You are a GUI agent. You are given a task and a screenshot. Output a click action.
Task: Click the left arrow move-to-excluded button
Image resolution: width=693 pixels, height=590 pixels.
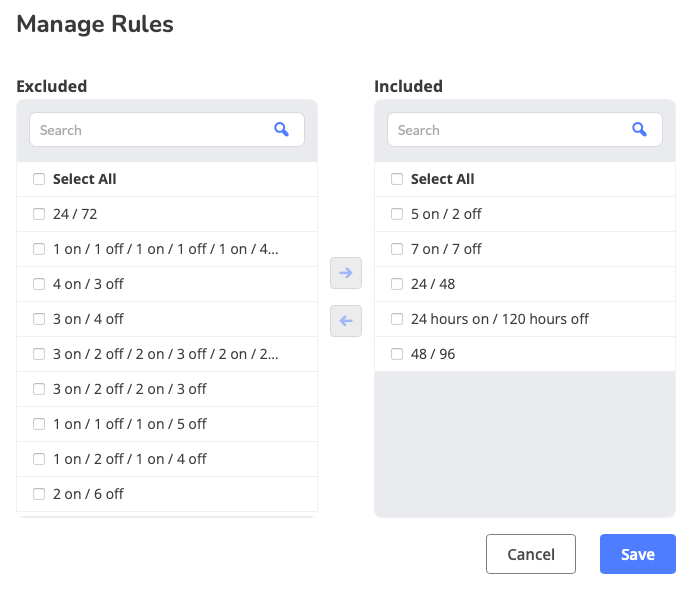[x=346, y=321]
